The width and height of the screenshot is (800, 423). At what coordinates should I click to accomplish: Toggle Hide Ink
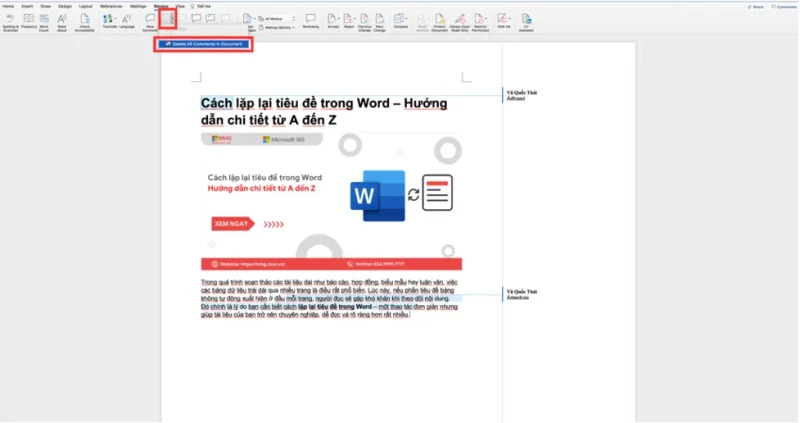pyautogui.click(x=504, y=21)
